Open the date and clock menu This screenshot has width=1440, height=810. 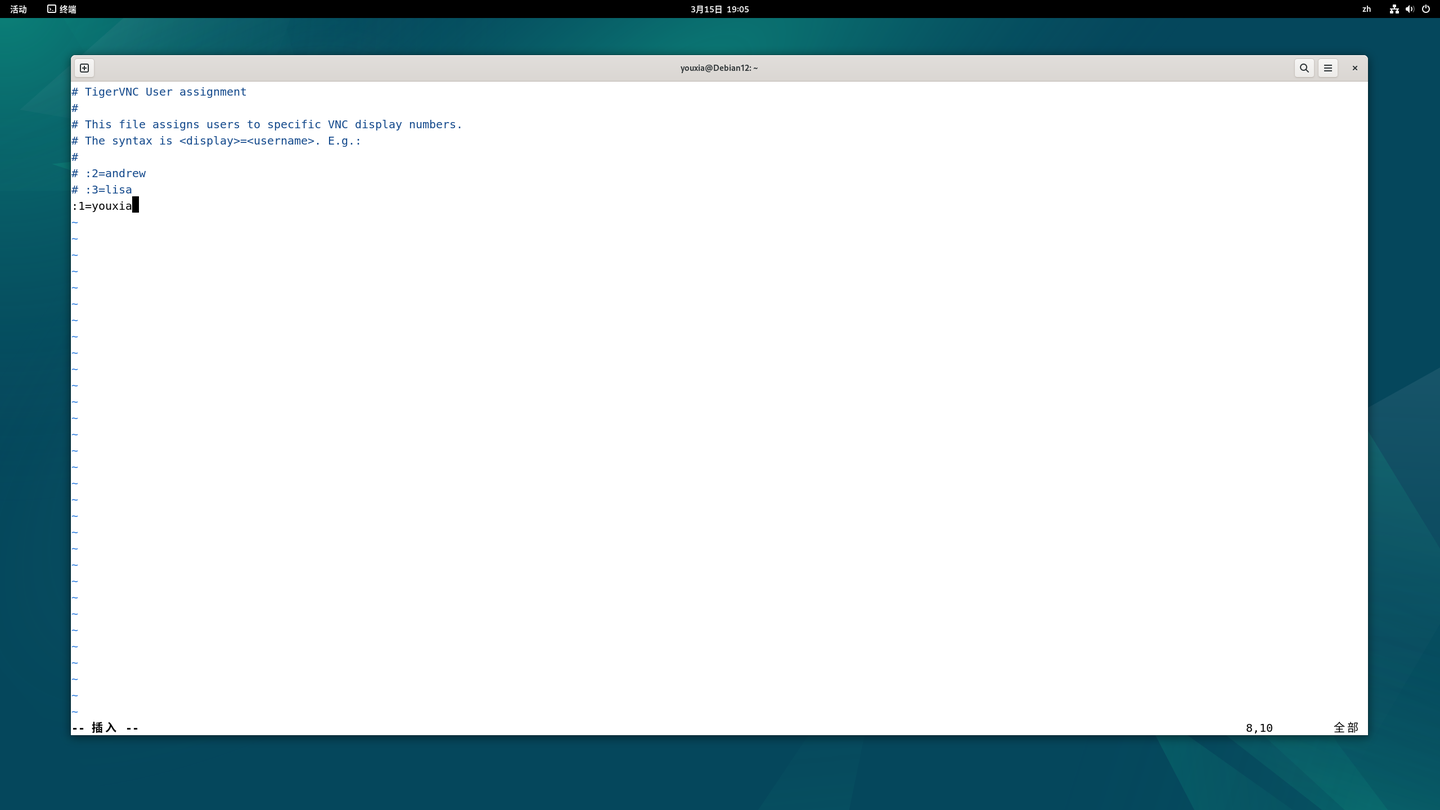[x=719, y=9]
